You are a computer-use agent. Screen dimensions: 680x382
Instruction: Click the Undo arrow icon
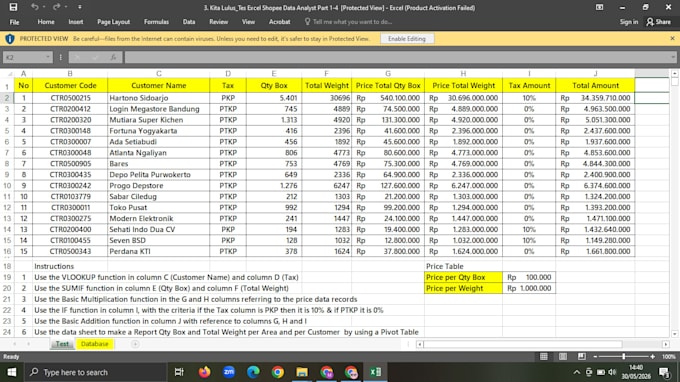point(34,7)
